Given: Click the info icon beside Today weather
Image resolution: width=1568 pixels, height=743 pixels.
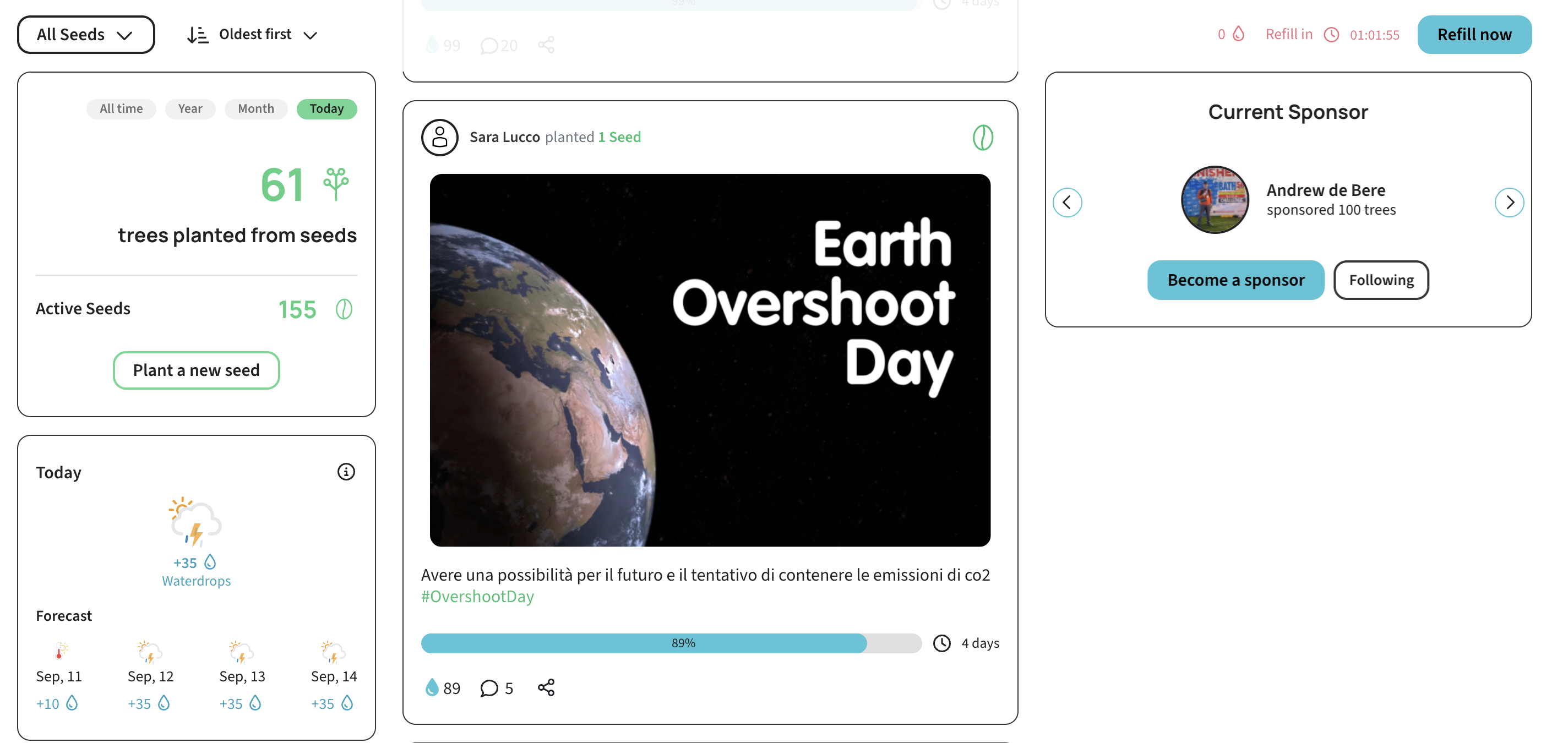Looking at the screenshot, I should coord(346,472).
